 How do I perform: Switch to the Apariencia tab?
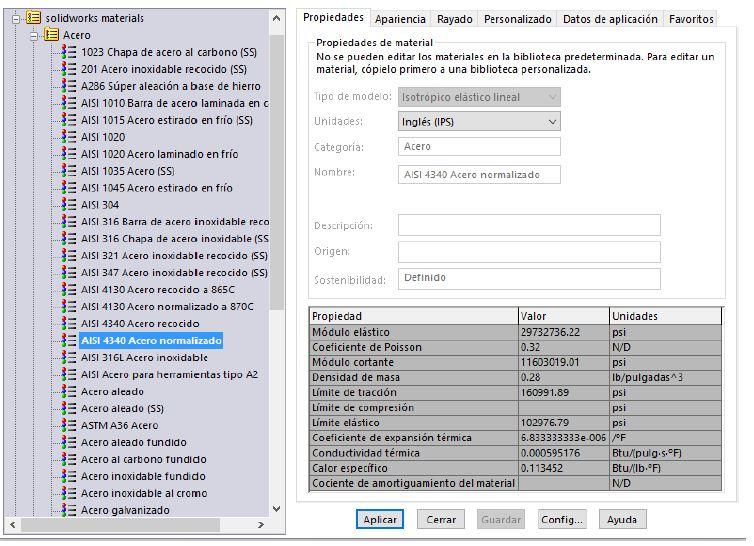click(400, 19)
